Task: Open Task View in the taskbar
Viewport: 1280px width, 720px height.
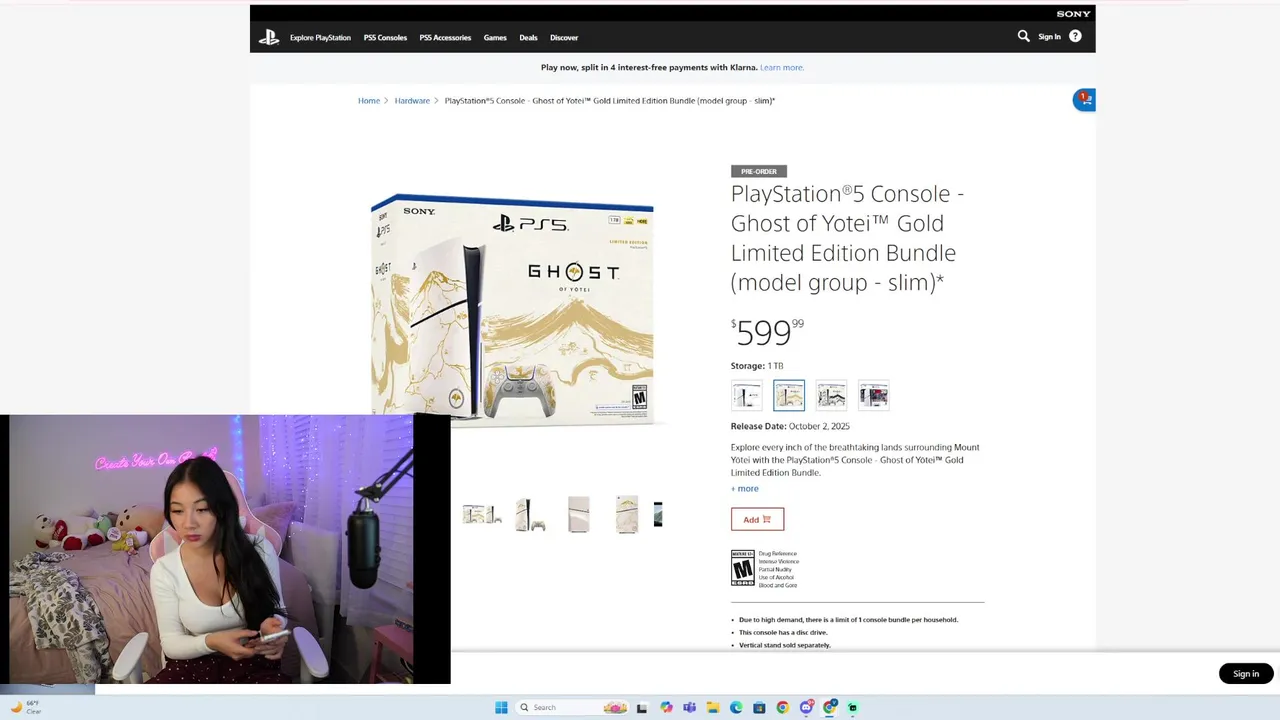Action: point(642,707)
